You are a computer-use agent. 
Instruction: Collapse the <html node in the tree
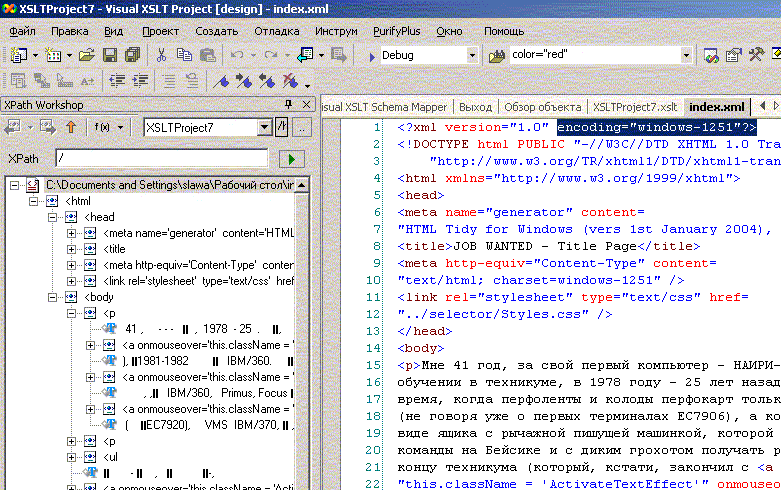point(33,201)
